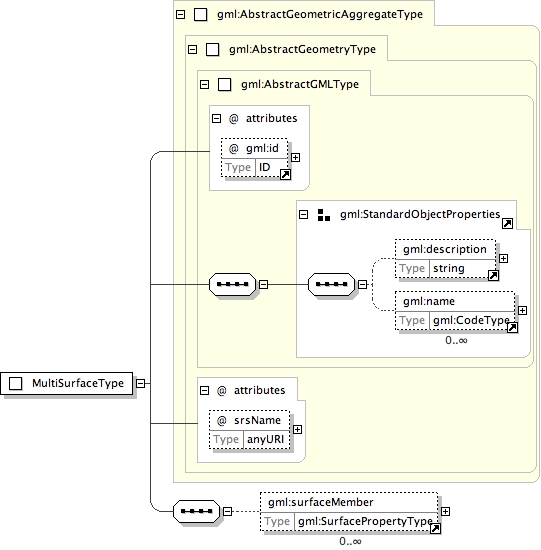Select the srsName attribute box
Image resolution: width=541 pixels, height=550 pixels.
tap(249, 430)
